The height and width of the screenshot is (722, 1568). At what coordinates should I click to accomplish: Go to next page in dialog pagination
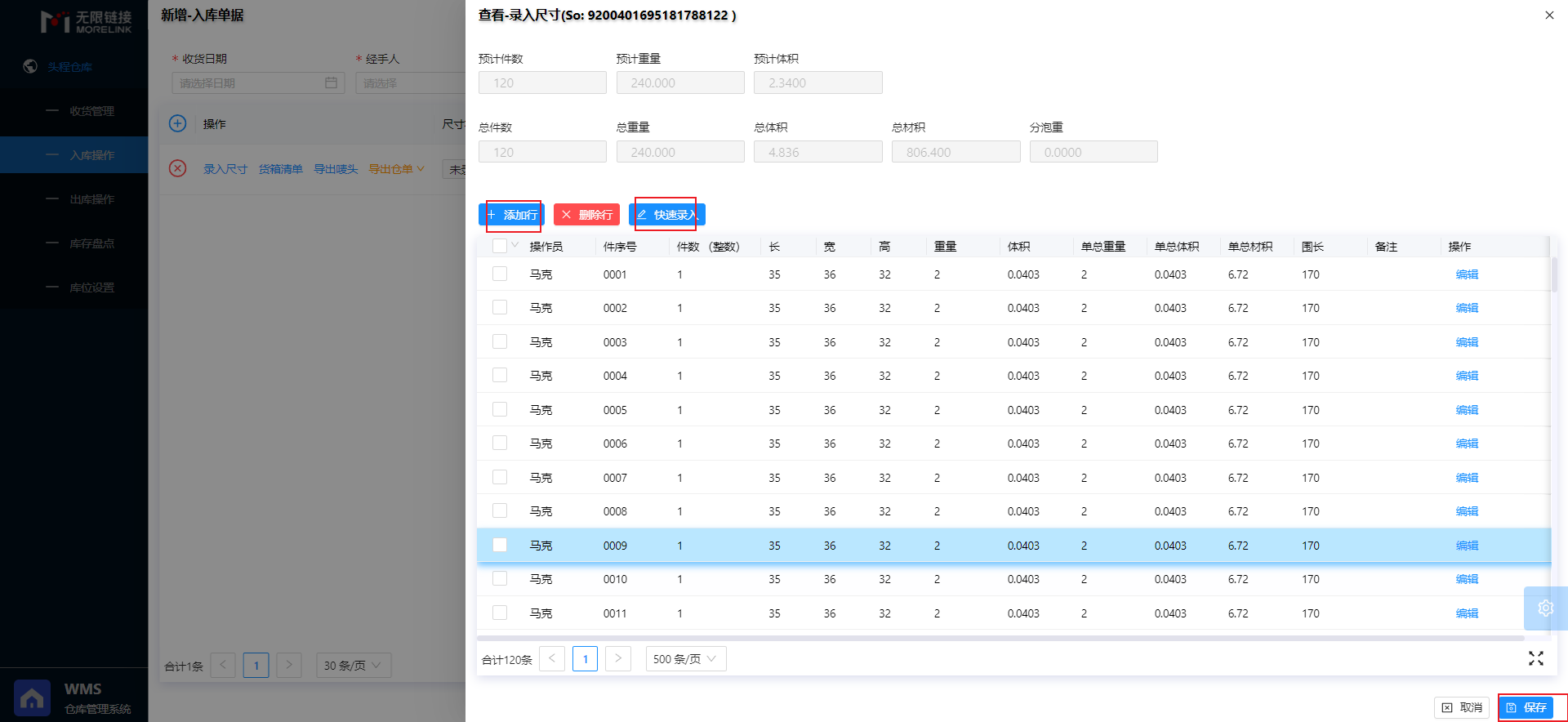click(x=617, y=658)
